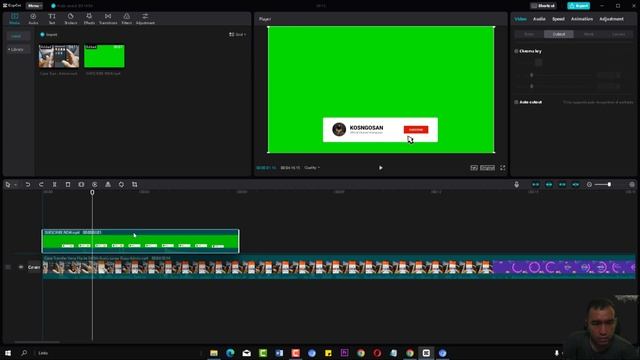Open the Media tab in top toolbar
This screenshot has width=640, height=360.
pyautogui.click(x=14, y=18)
